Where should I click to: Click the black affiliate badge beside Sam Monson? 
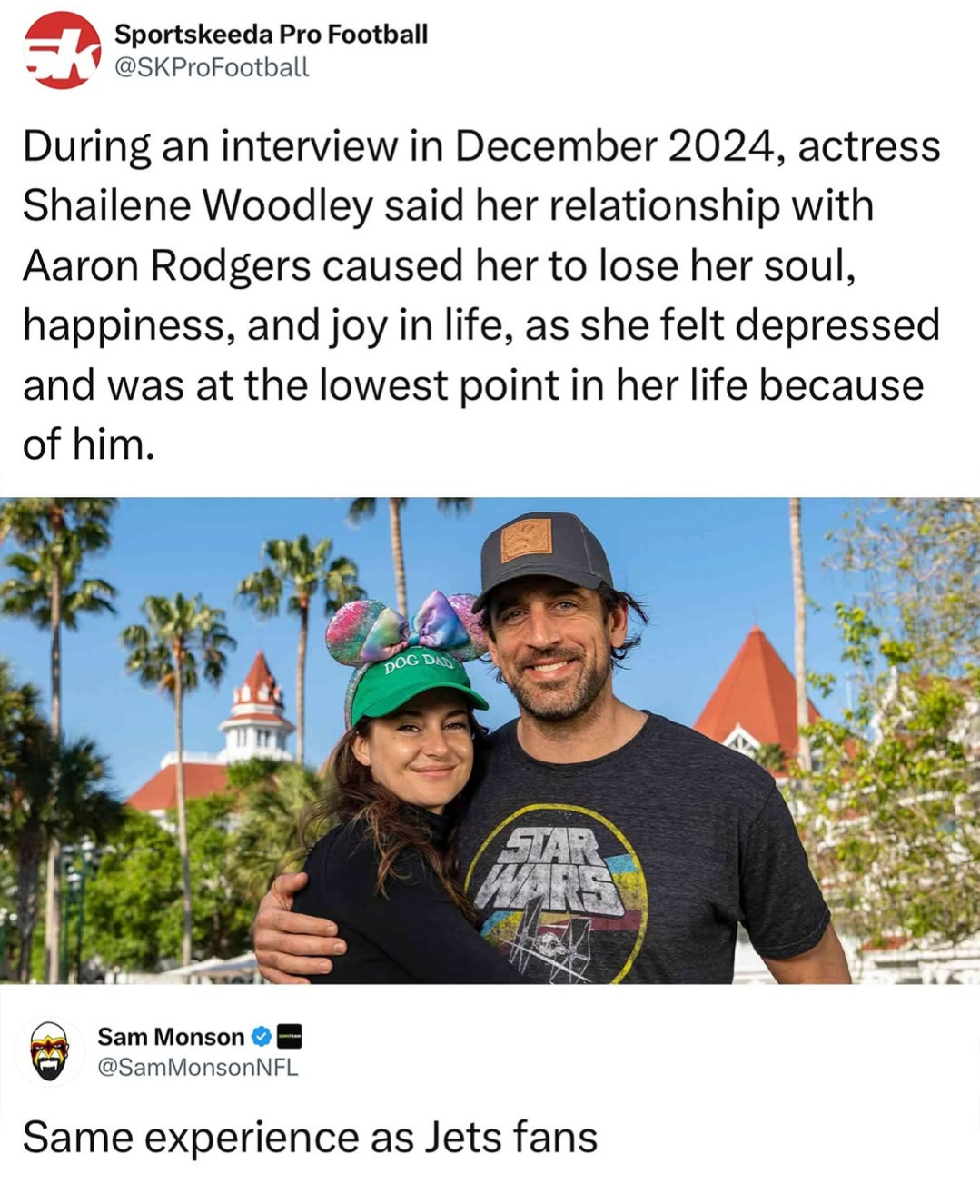(x=289, y=1037)
